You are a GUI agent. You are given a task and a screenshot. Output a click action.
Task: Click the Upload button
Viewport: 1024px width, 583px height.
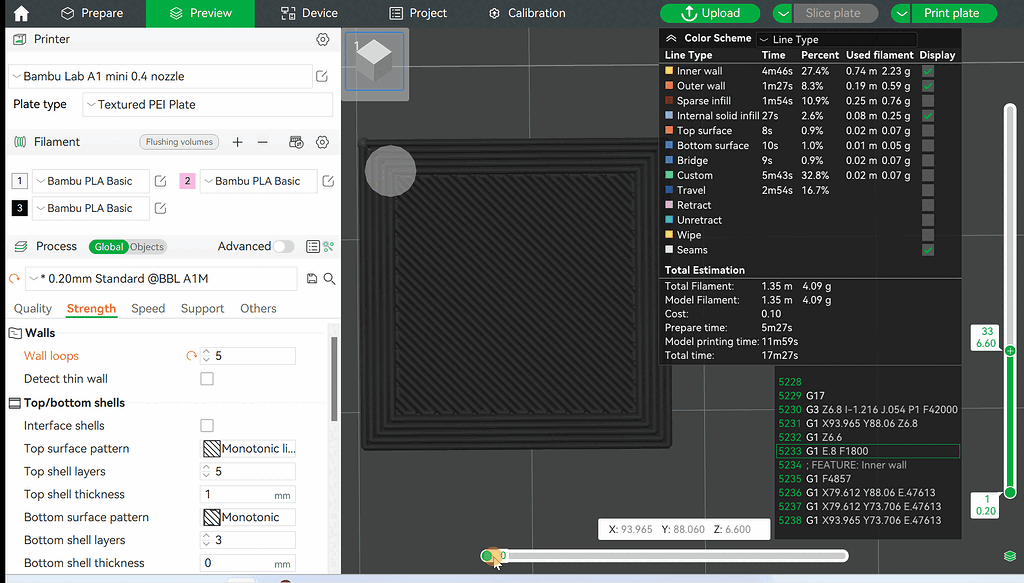710,13
